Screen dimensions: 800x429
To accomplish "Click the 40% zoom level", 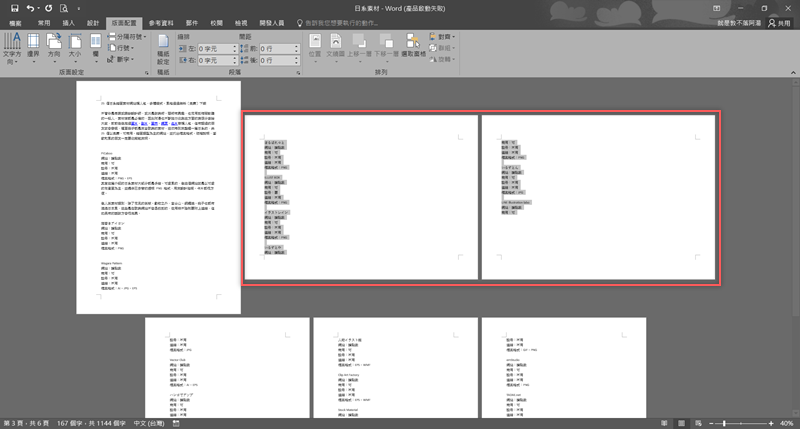I will tap(787, 423).
